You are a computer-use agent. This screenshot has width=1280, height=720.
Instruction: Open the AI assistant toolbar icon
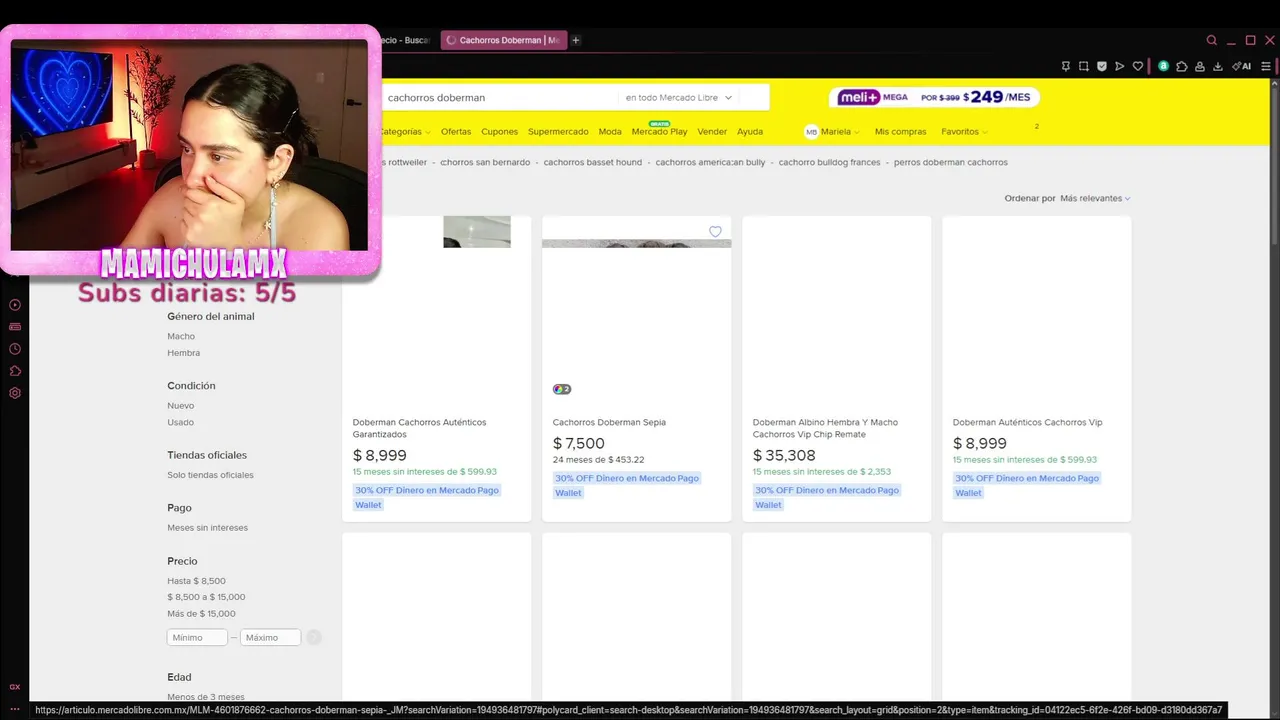[1241, 66]
